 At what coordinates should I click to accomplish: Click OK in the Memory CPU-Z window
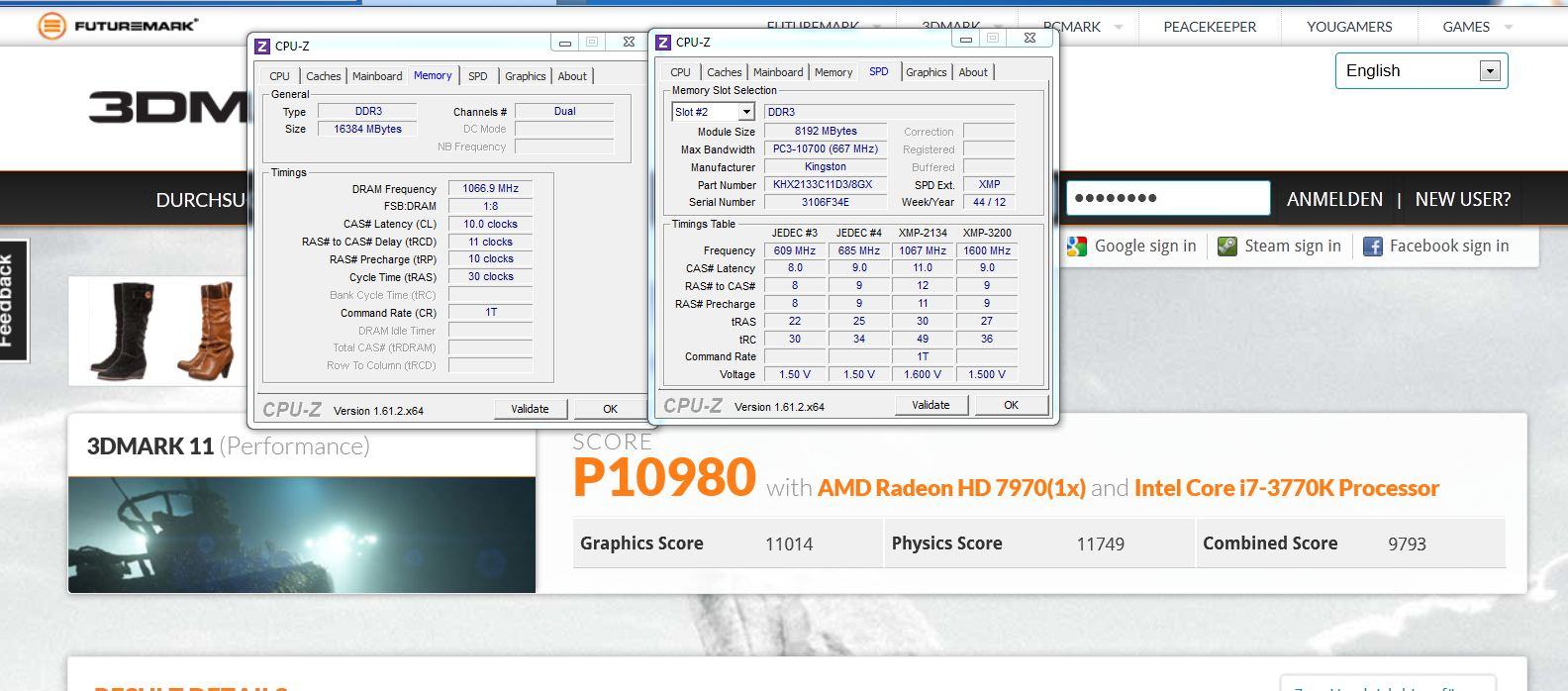coord(611,409)
